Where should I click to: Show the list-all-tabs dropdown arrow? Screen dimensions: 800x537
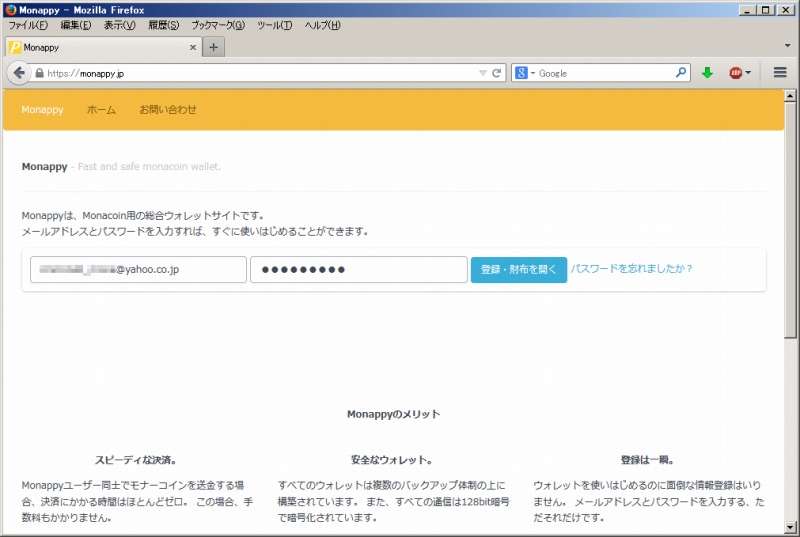point(787,46)
